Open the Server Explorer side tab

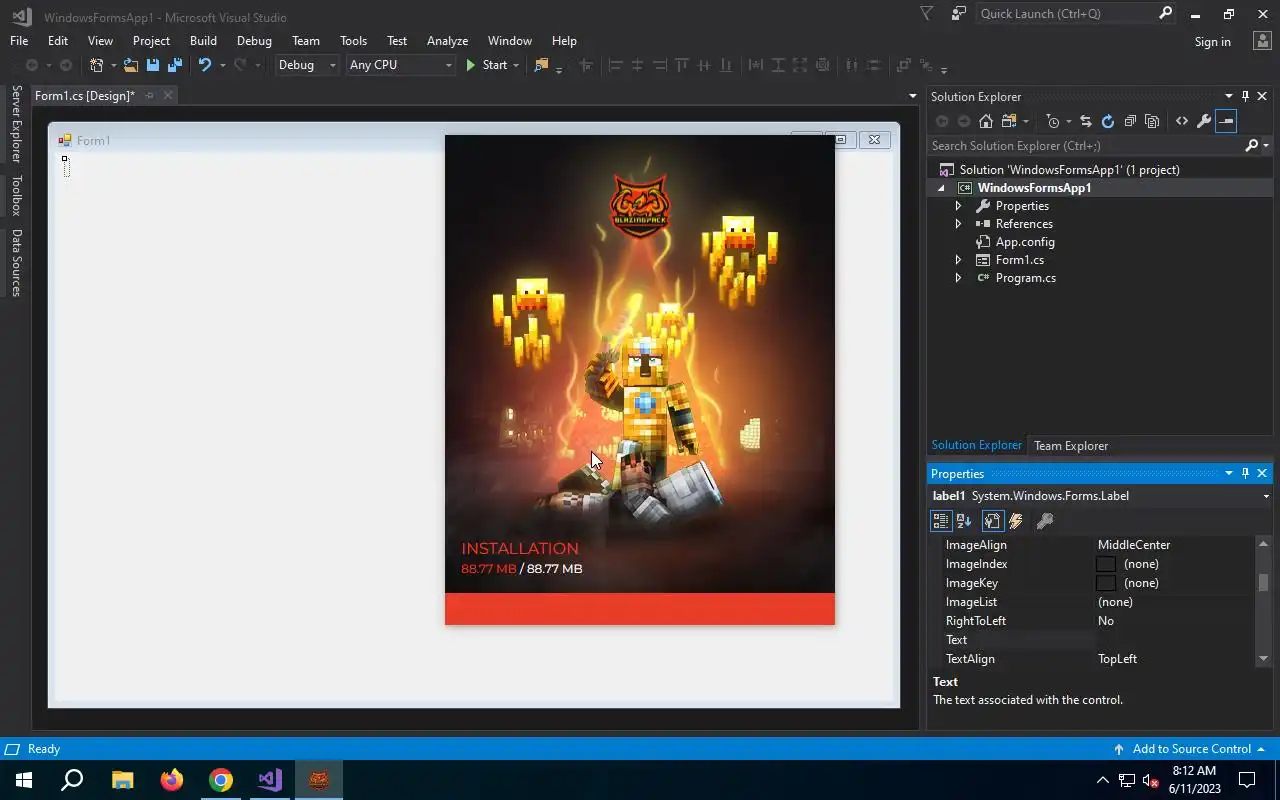(x=16, y=124)
